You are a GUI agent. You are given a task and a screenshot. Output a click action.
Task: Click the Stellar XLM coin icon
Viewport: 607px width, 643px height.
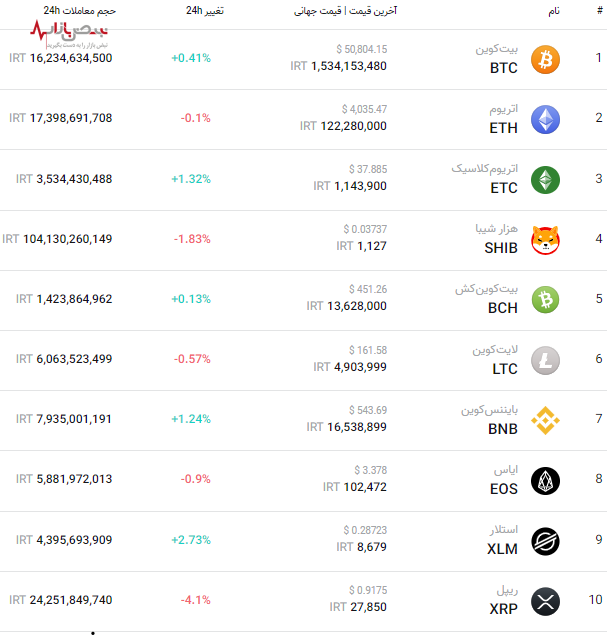(545, 541)
